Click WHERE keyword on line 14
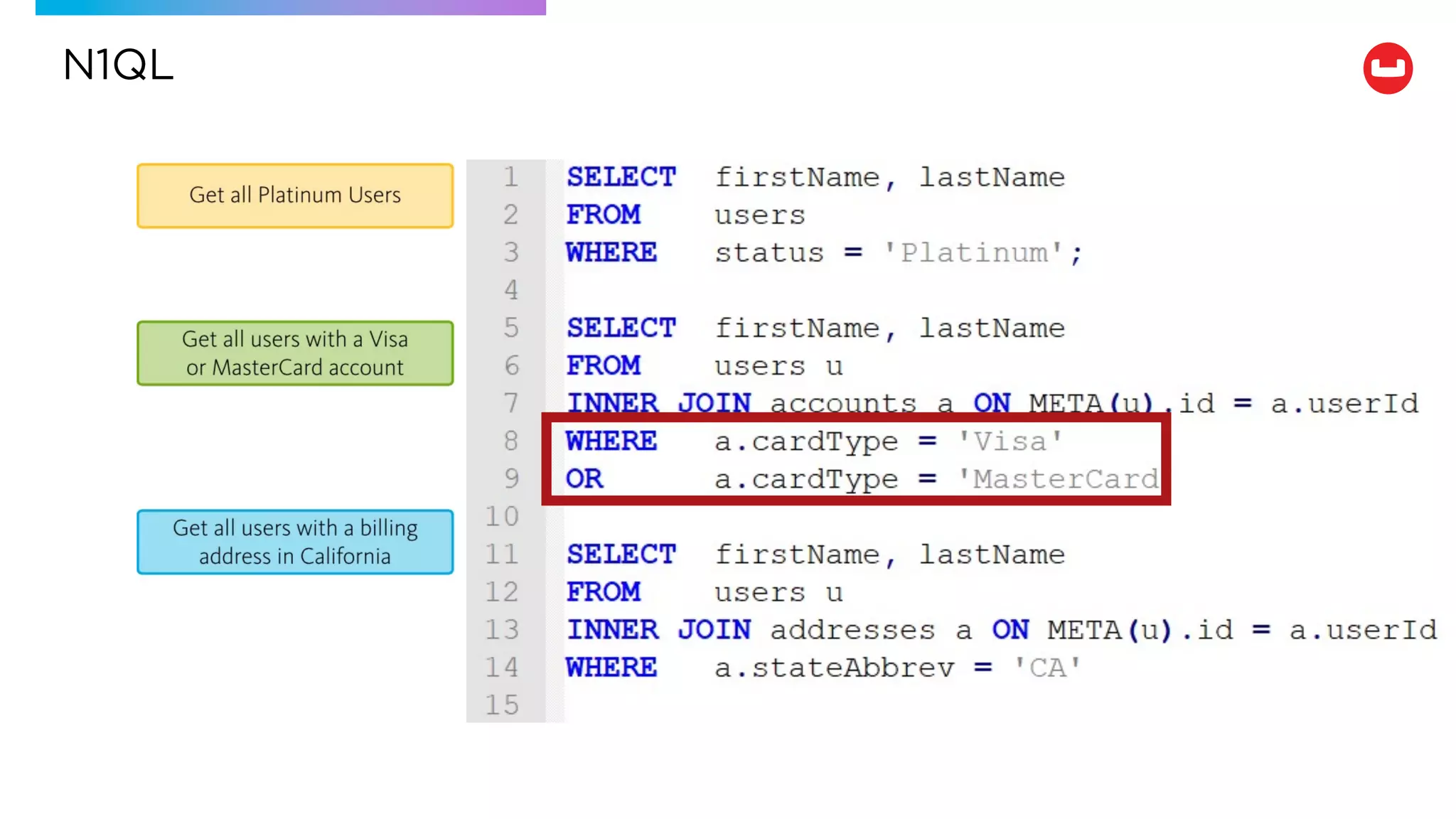 [x=611, y=668]
